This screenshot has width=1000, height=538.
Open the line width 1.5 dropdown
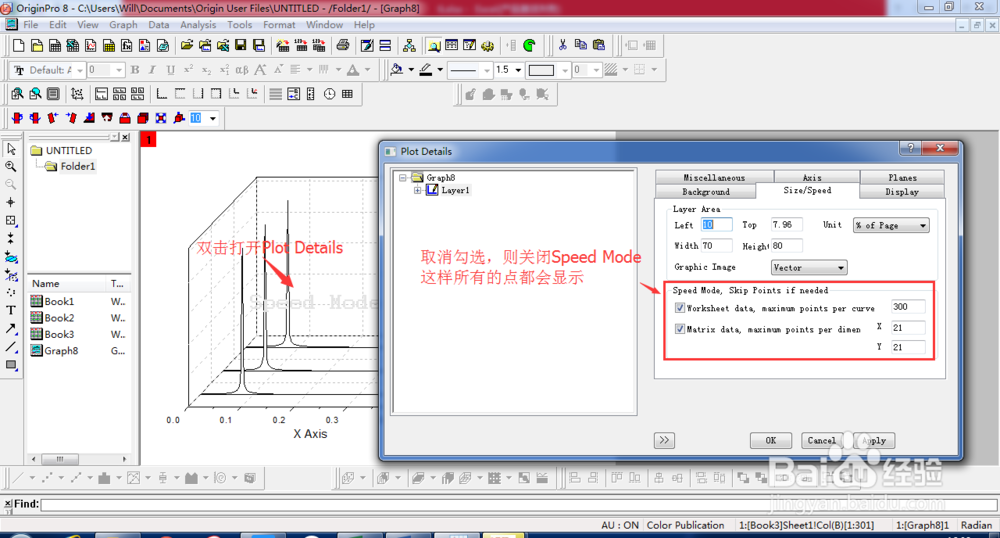[x=518, y=70]
